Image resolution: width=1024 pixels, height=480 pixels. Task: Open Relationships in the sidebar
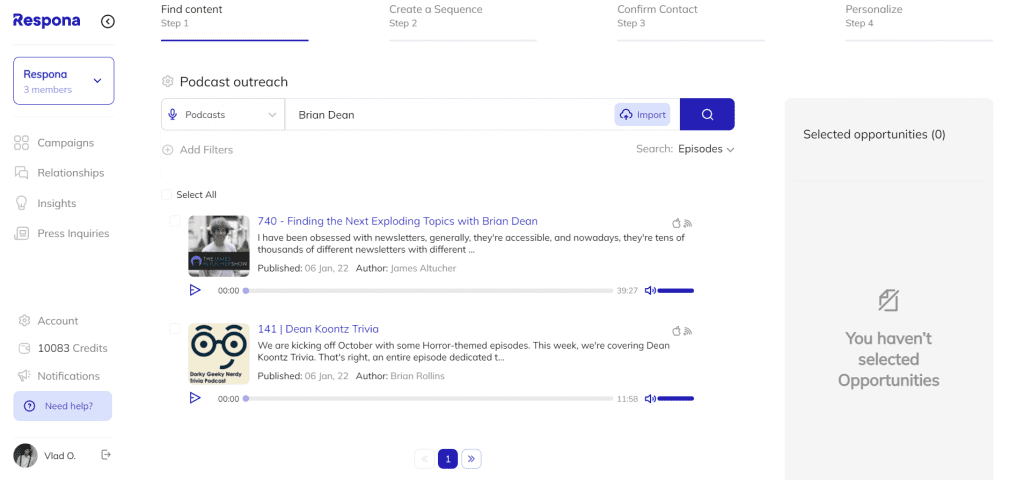[x=71, y=173]
